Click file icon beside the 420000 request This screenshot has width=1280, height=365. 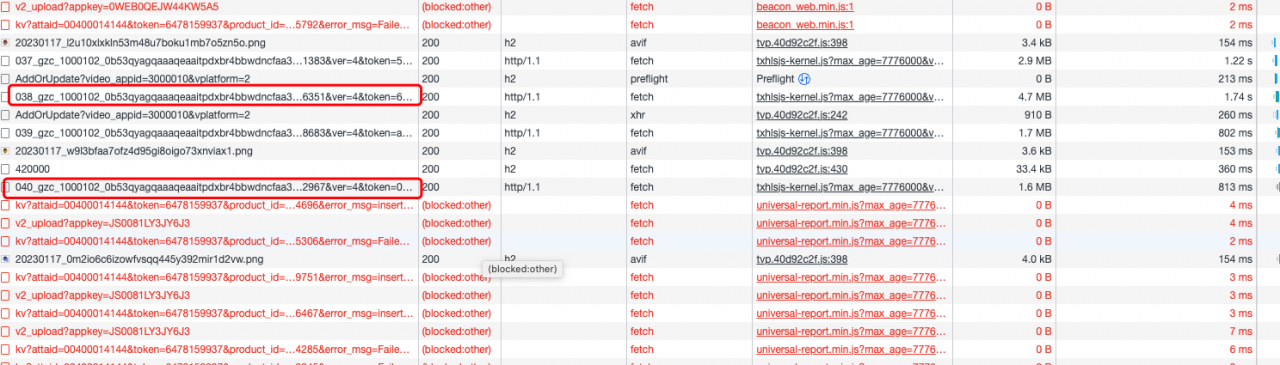tap(7, 168)
